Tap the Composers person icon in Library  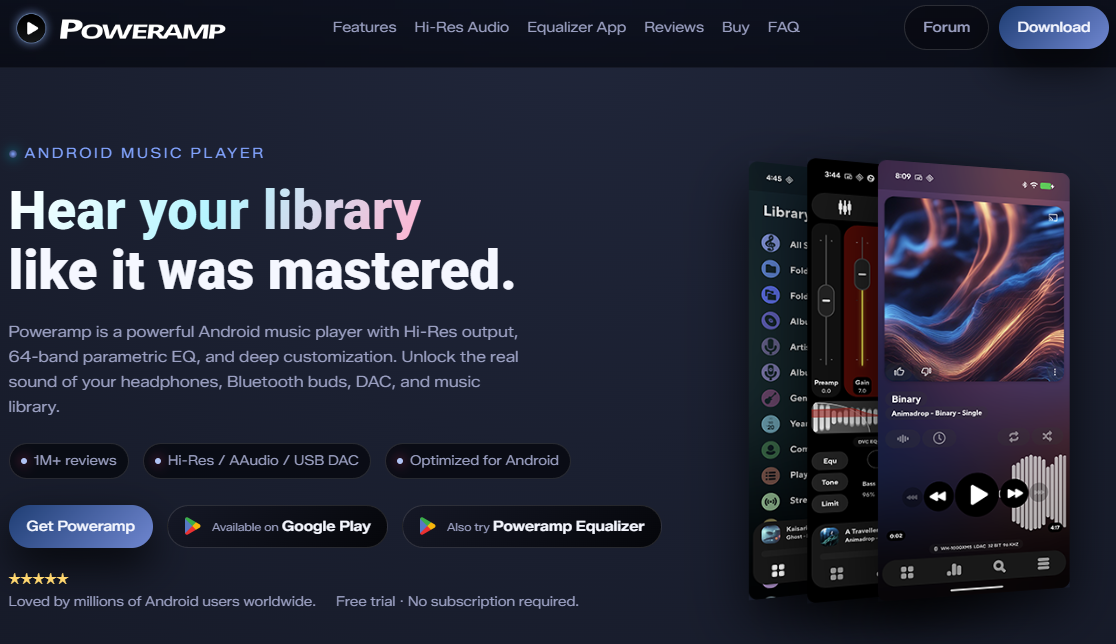pos(770,450)
